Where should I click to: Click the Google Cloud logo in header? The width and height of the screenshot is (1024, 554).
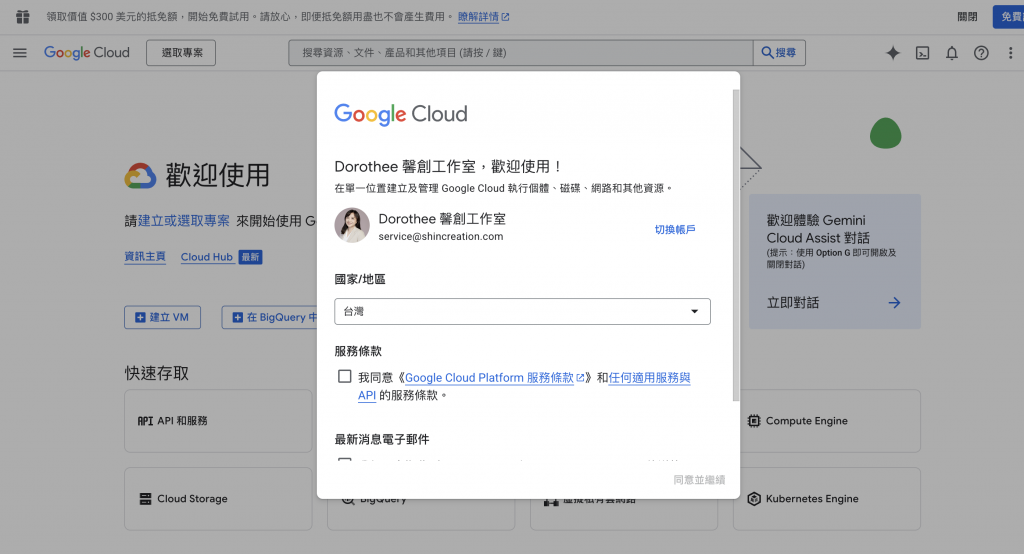pos(87,52)
